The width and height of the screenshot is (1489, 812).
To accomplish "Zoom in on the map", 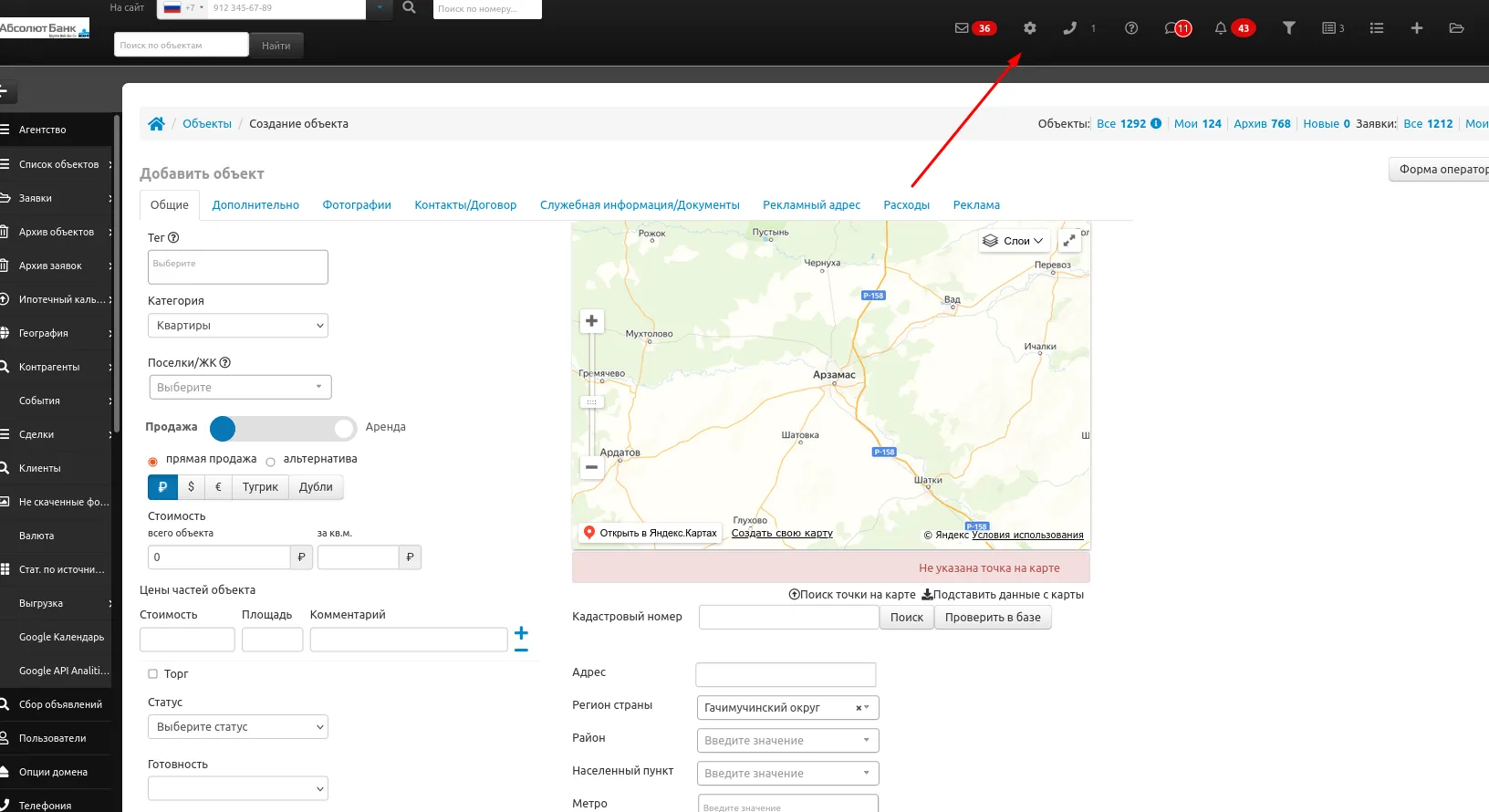I will coord(591,321).
